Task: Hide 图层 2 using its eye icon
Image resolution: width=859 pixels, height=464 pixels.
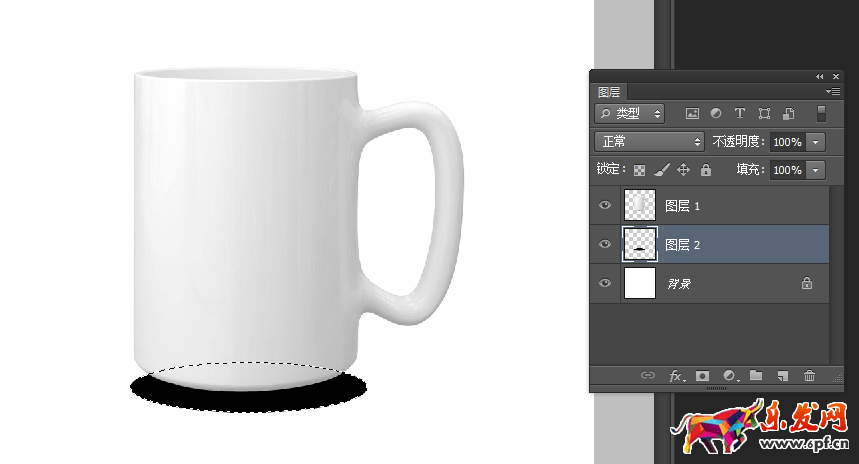Action: click(x=604, y=244)
